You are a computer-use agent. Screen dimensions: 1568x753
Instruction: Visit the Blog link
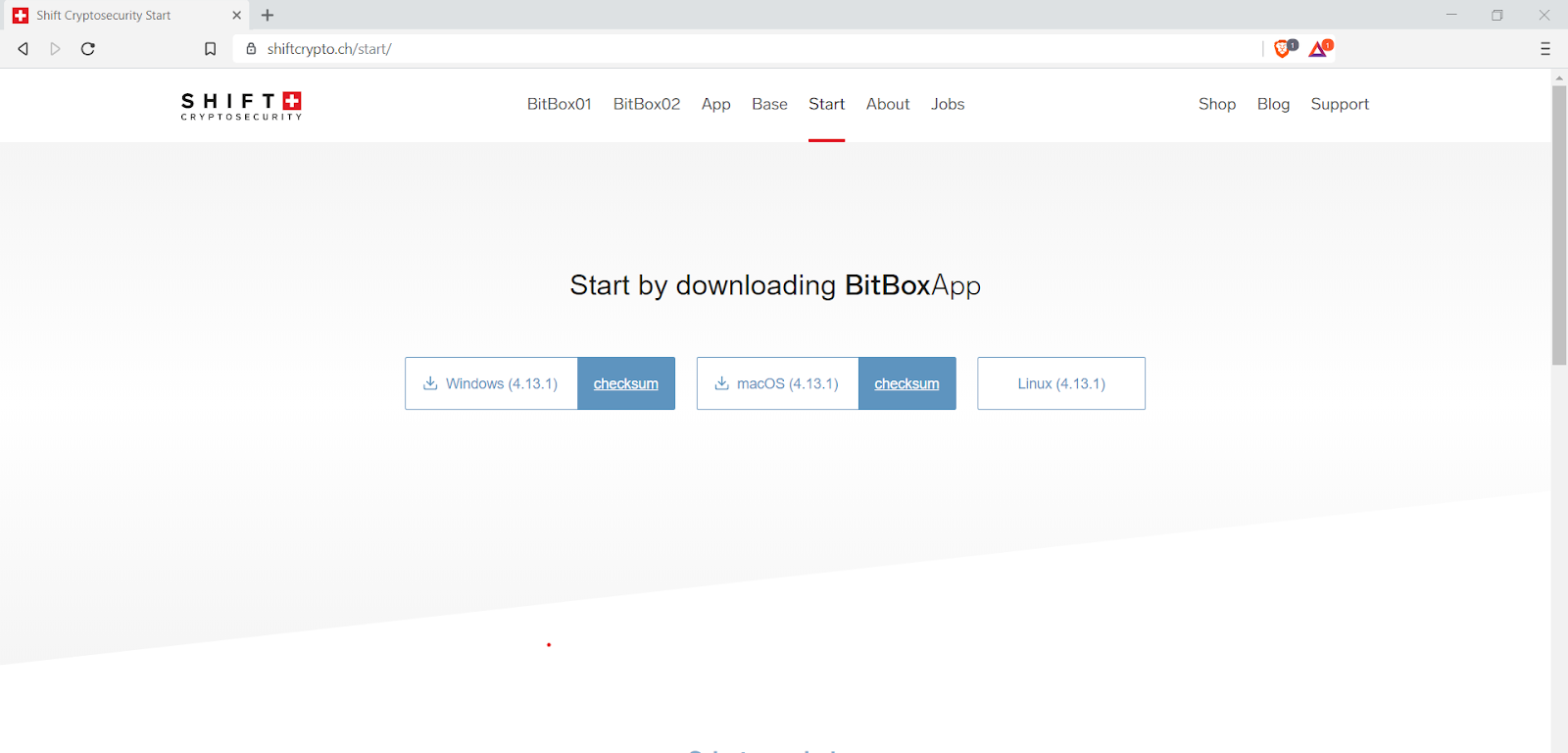click(x=1274, y=104)
